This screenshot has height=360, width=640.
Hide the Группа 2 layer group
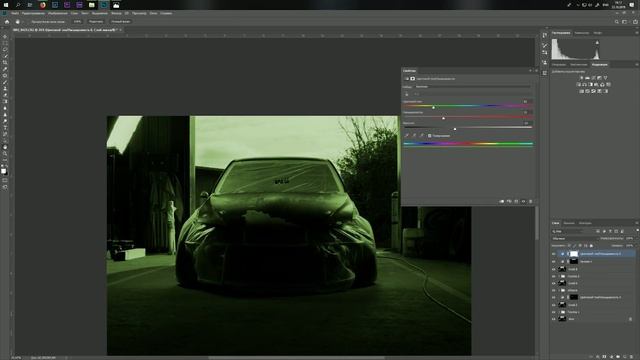[x=553, y=276]
